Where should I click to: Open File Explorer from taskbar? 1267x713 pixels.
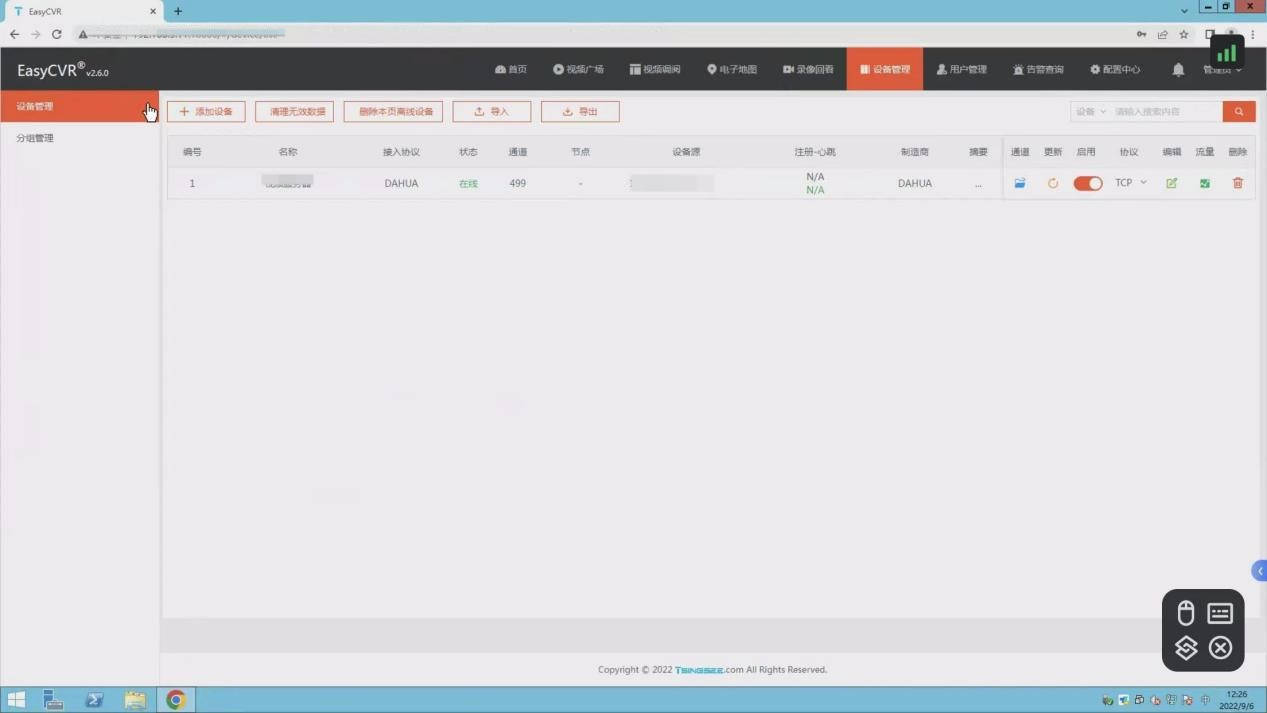135,700
